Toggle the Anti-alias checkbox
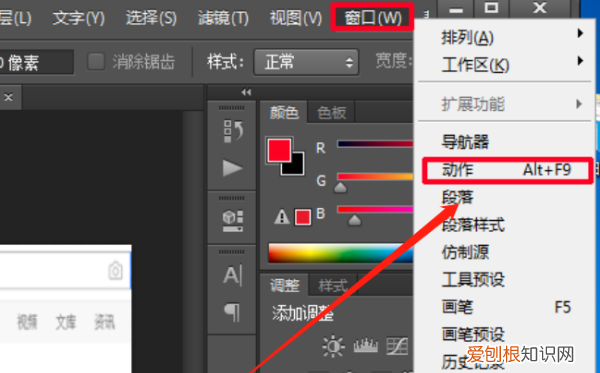Image resolution: width=600 pixels, height=373 pixels. click(x=96, y=61)
